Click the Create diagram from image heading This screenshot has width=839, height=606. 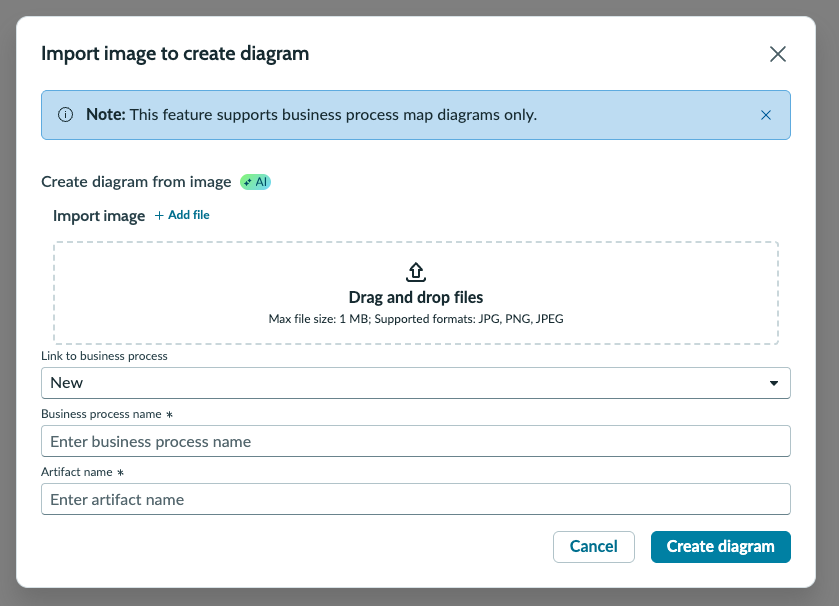coord(136,182)
